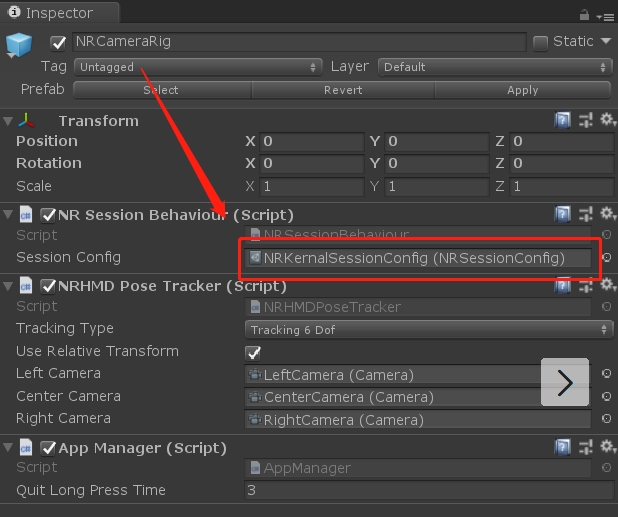Enable the Static checkbox
Image resolution: width=618 pixels, height=517 pixels.
(540, 42)
